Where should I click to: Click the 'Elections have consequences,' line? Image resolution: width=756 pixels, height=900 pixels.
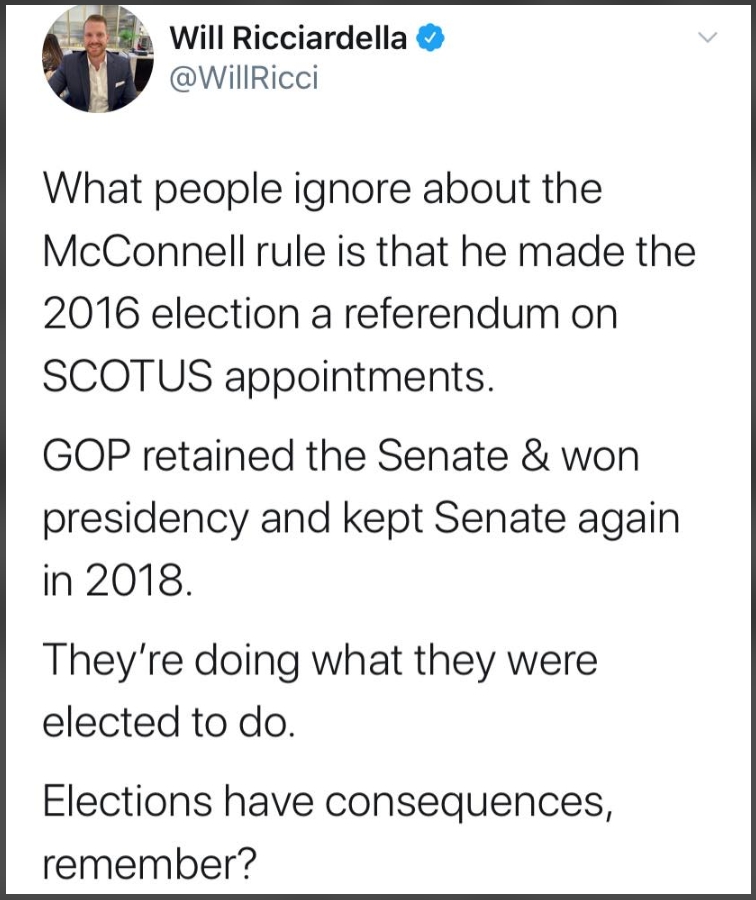click(328, 802)
